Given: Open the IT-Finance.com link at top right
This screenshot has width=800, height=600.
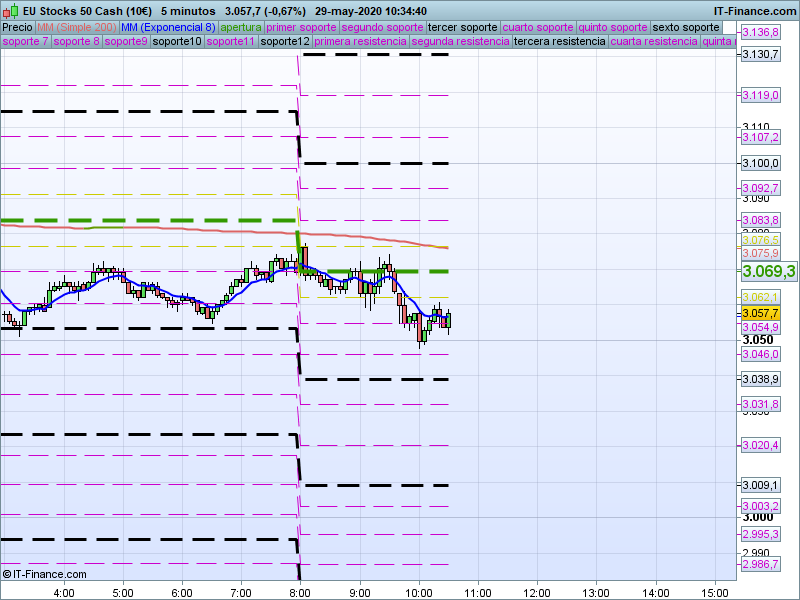Looking at the screenshot, I should (755, 11).
